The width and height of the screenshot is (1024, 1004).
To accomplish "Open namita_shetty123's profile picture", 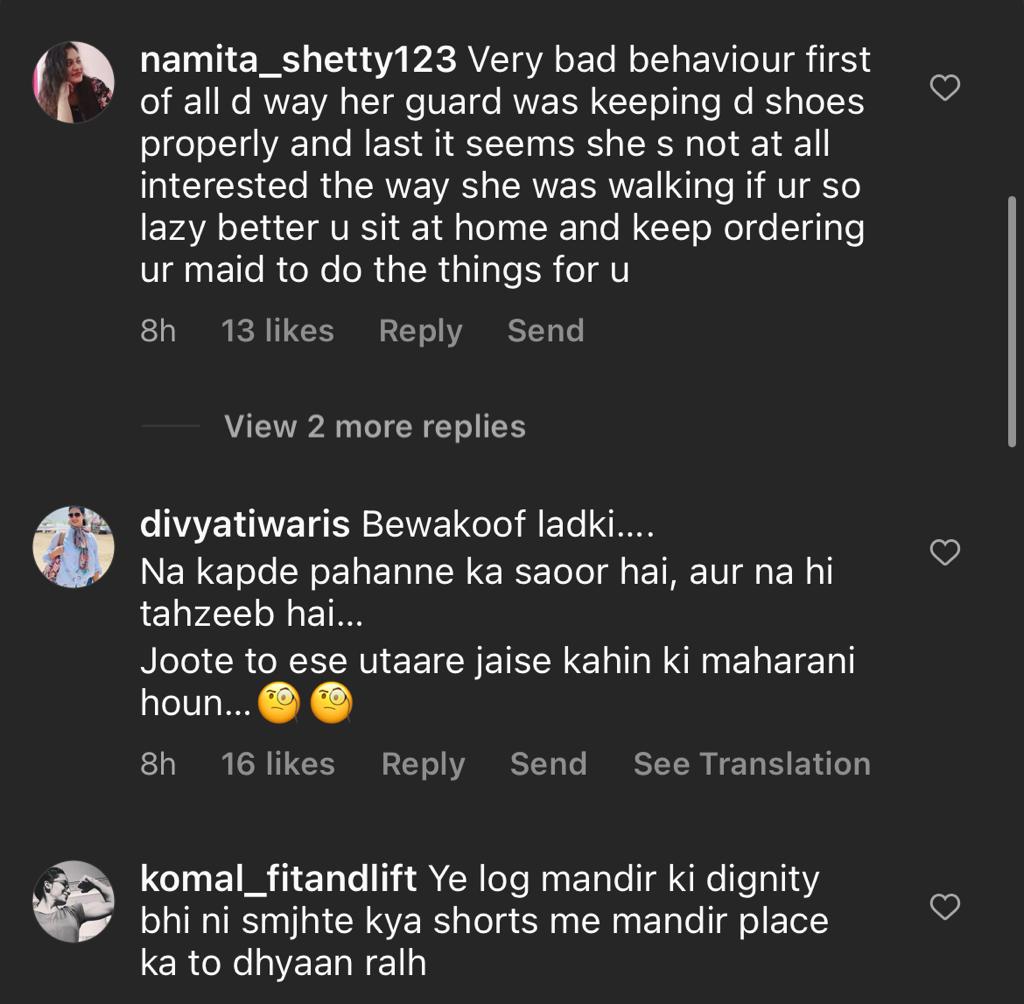I will (x=74, y=81).
